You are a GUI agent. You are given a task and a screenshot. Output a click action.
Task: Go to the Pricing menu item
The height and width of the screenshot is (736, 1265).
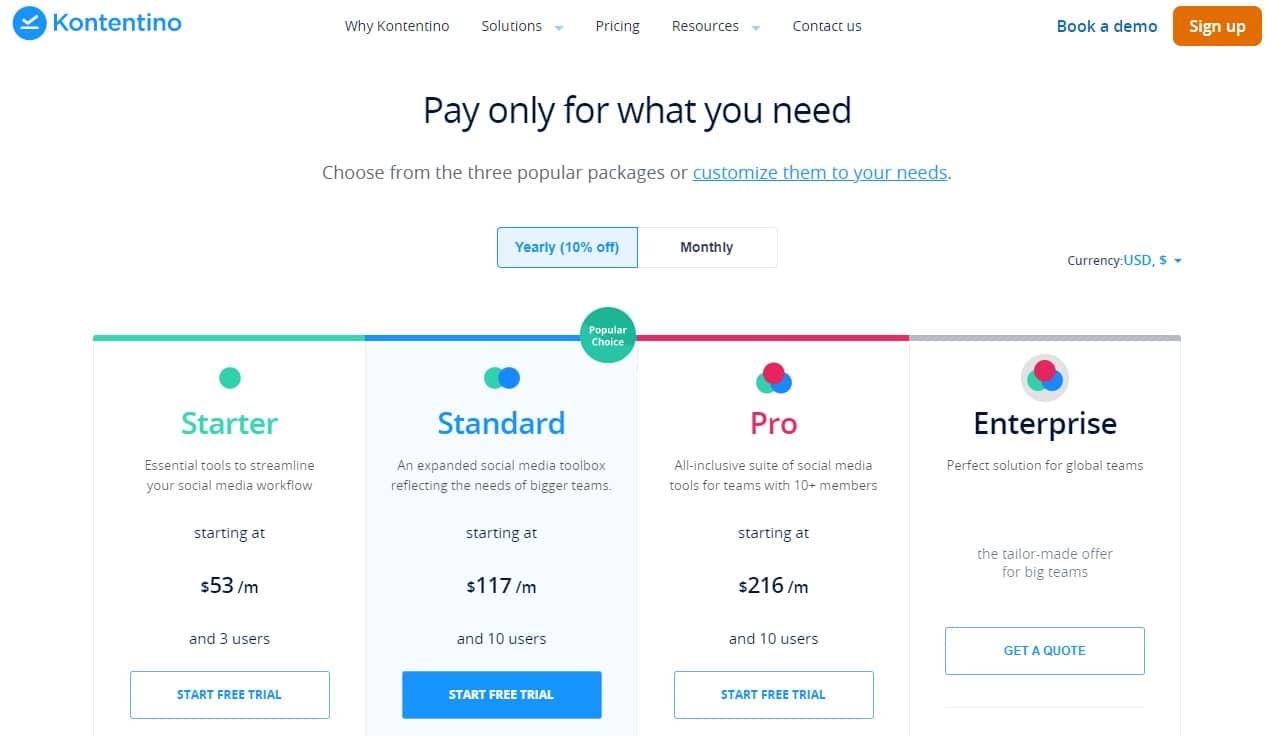point(617,26)
